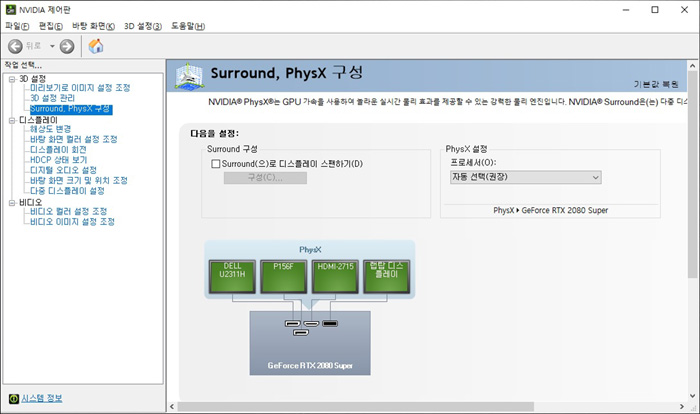700x414 pixels.
Task: Click the vertical scrollbar up arrow
Action: pos(692,66)
